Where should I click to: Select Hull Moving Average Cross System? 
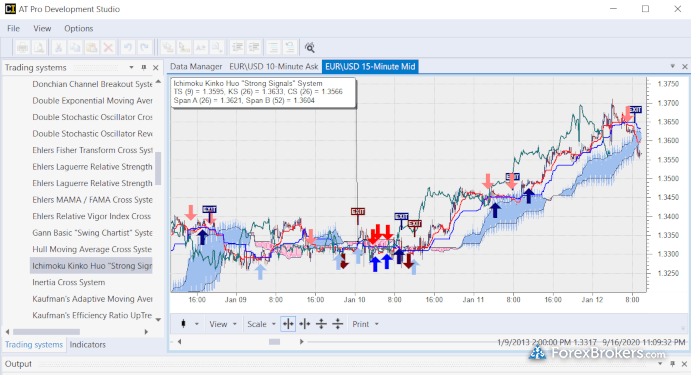point(92,249)
